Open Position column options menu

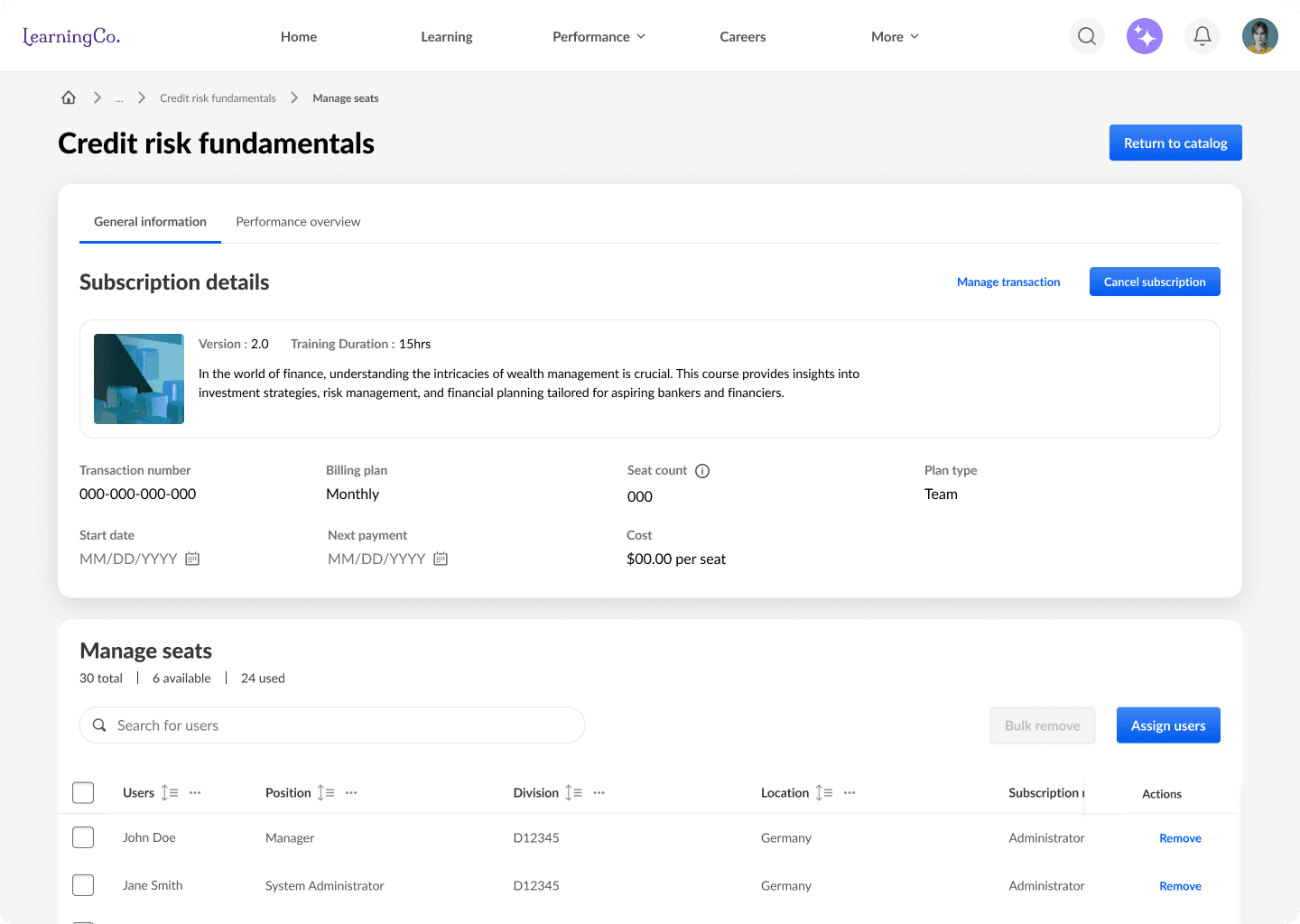click(x=351, y=792)
